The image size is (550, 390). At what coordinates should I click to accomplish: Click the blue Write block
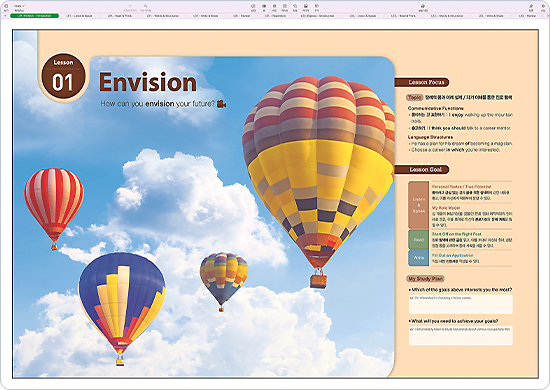point(418,258)
